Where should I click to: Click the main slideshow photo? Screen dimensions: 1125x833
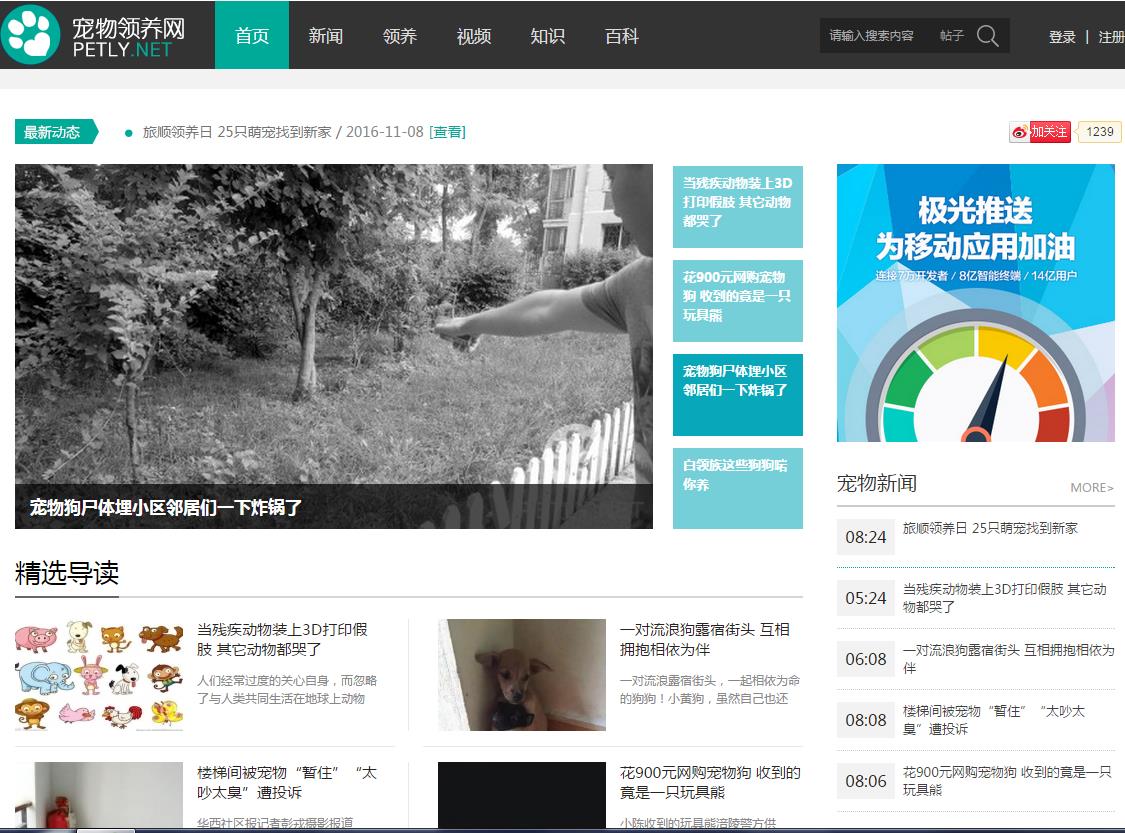point(334,324)
